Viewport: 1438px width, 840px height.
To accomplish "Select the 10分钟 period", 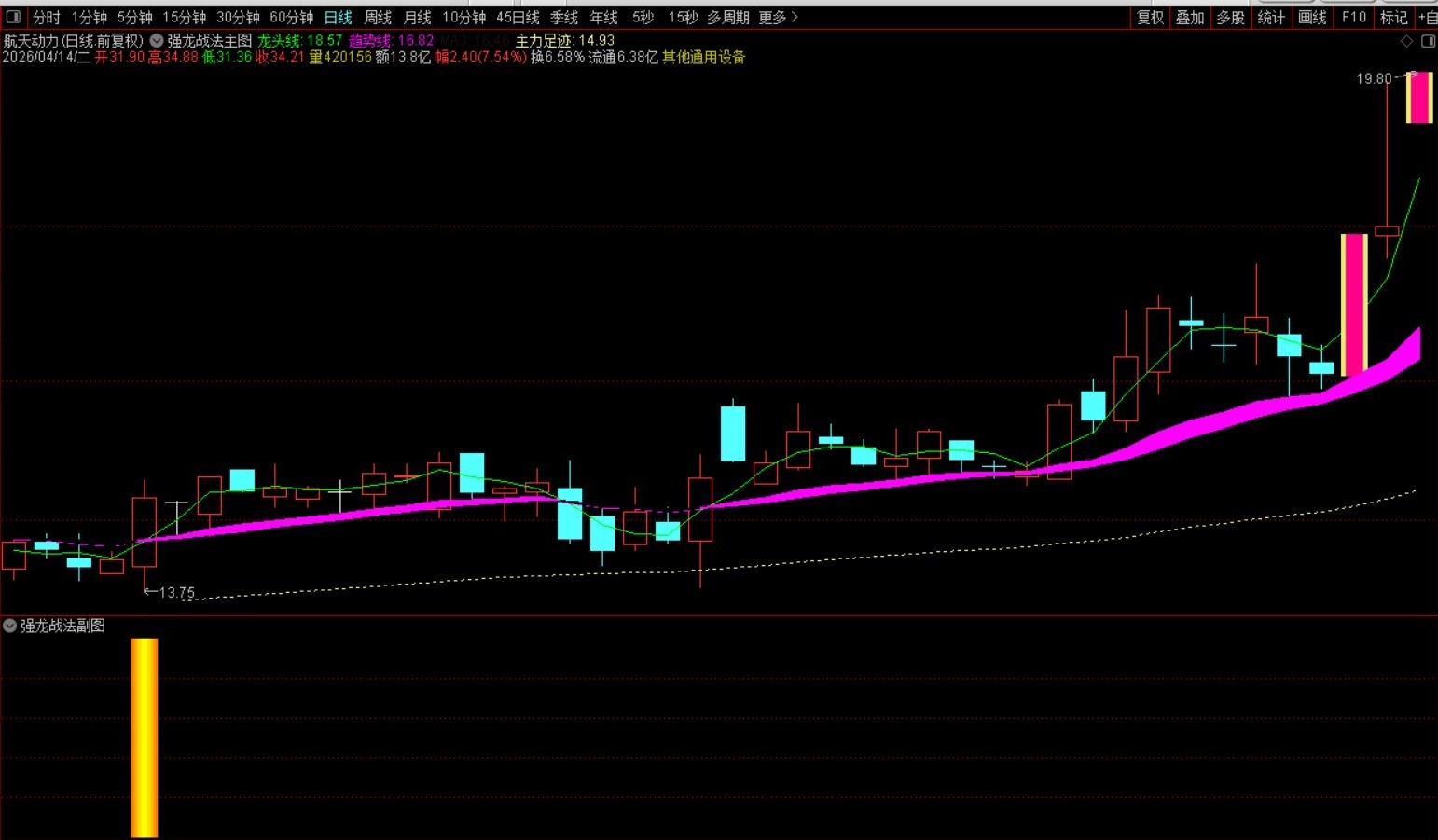I will 464,17.
